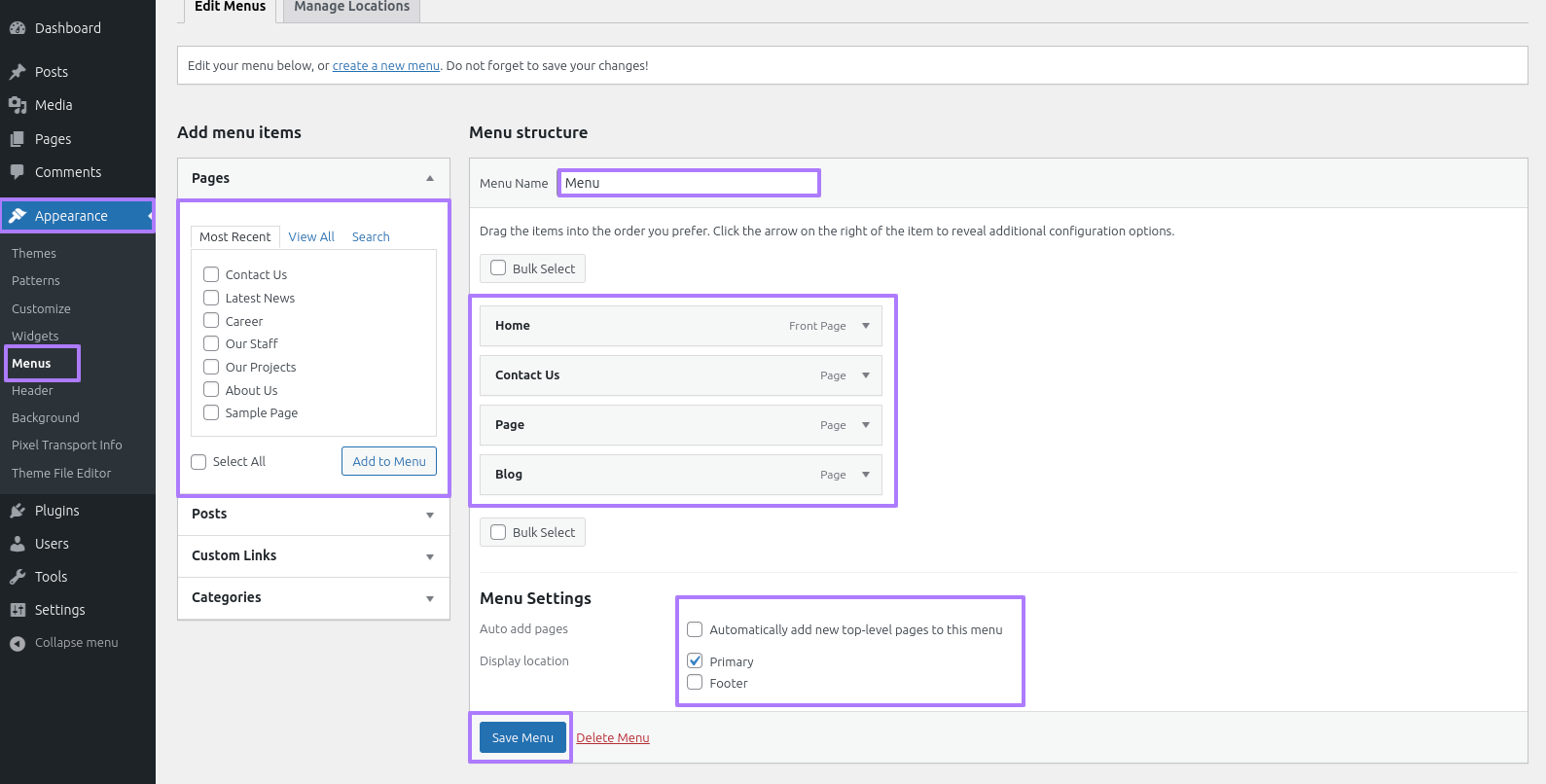Collapse the Pages panel arrow
Screen dimensions: 1546x784
(430, 178)
